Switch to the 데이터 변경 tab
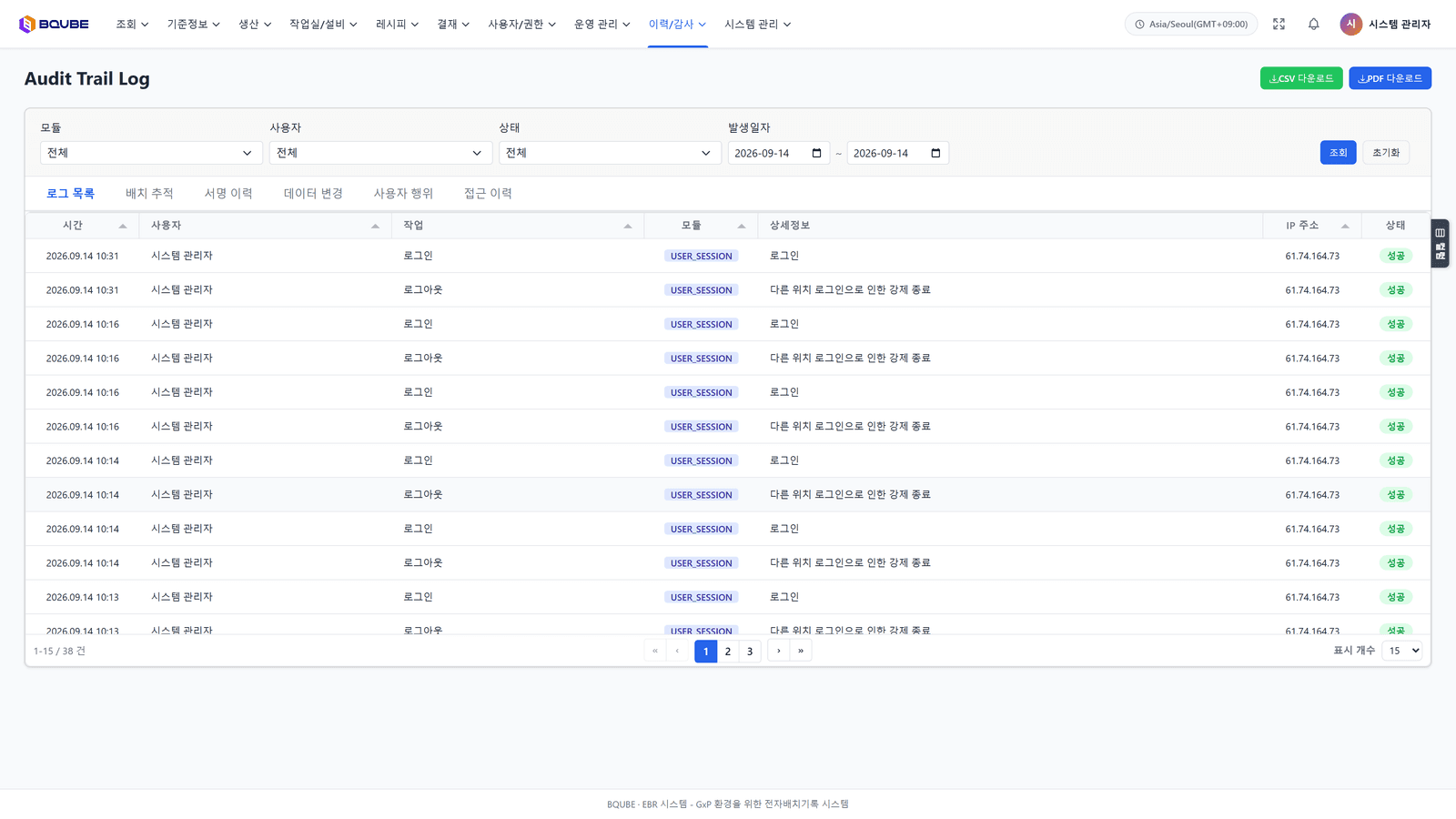This screenshot has height=819, width=1456. [313, 194]
